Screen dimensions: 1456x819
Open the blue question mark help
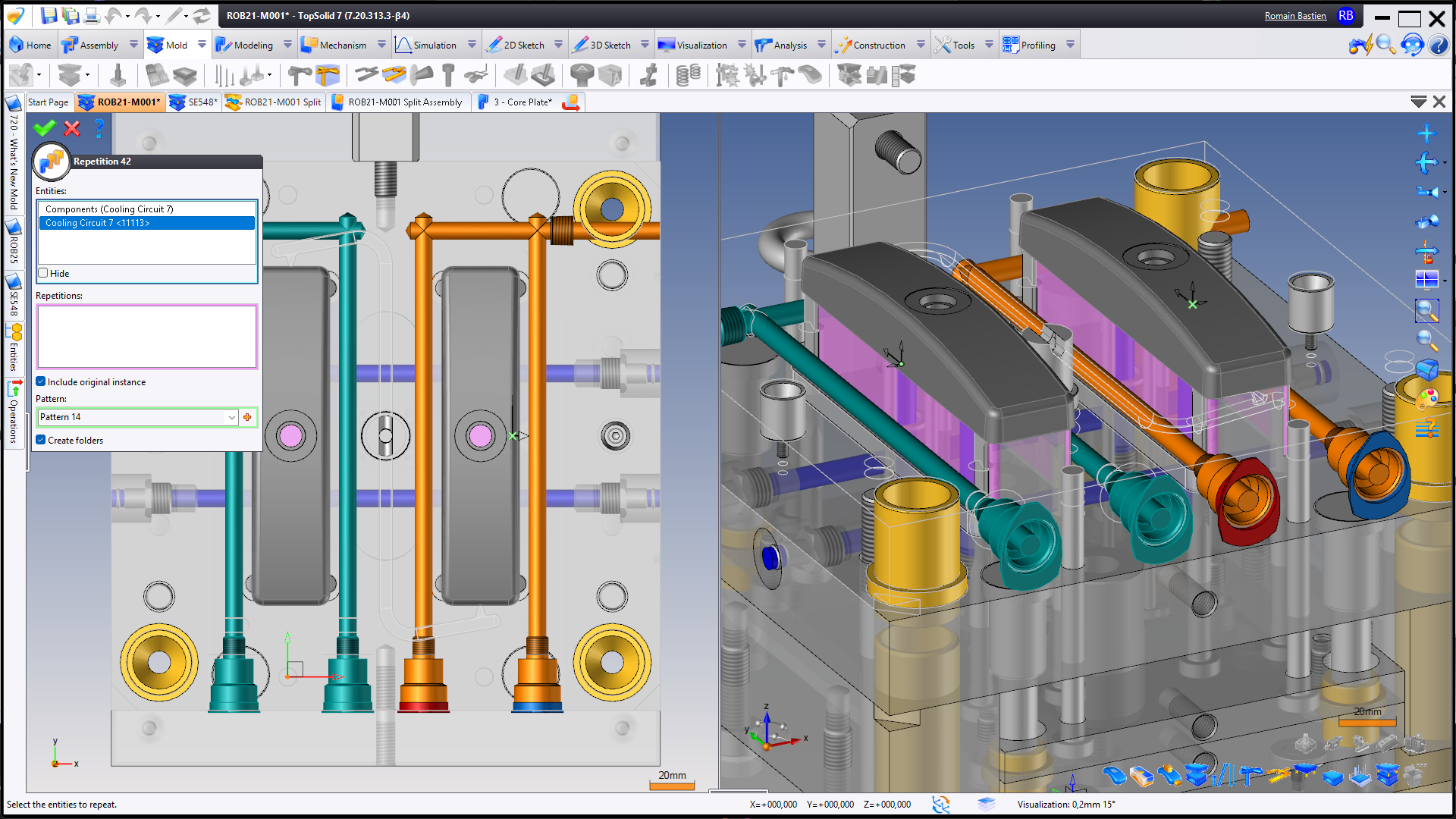click(x=99, y=128)
